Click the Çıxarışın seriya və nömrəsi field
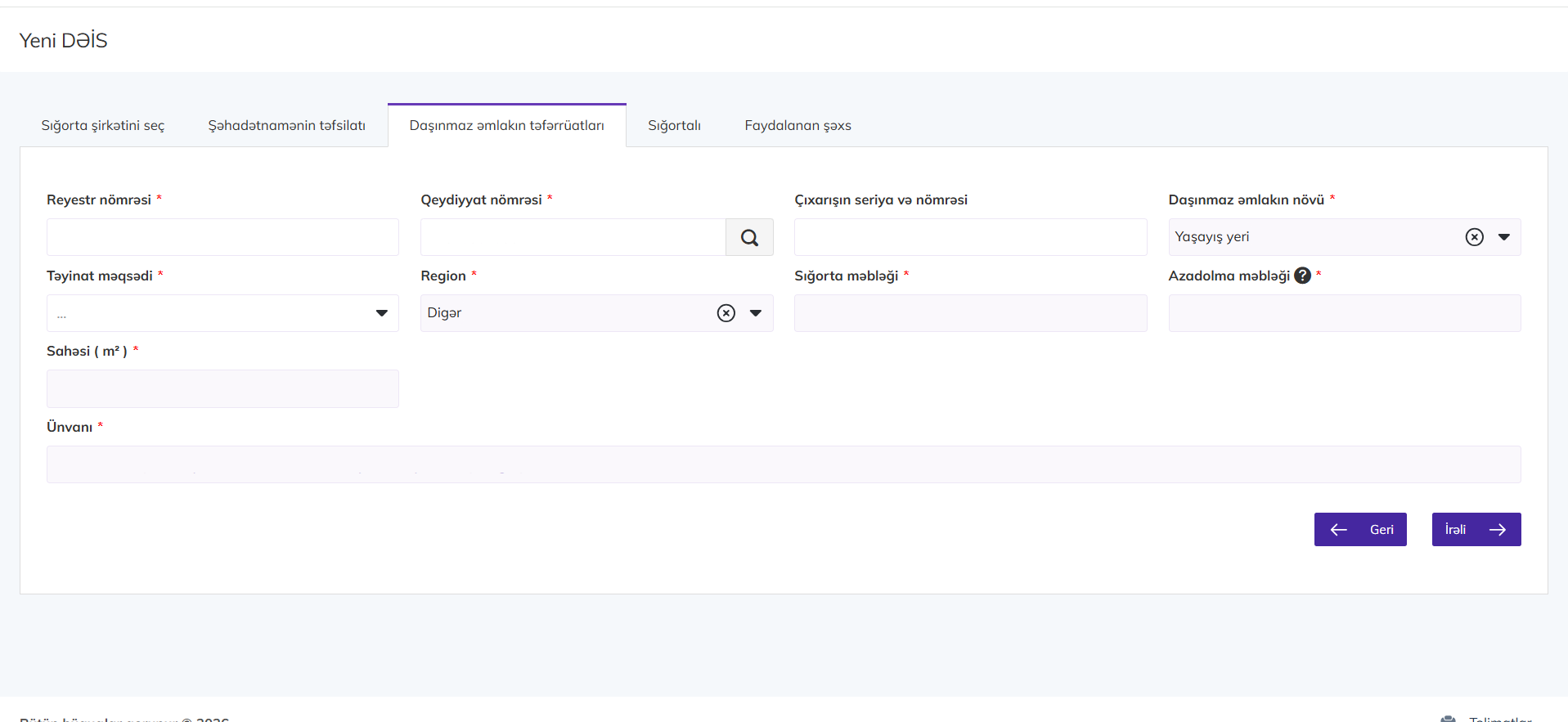The width and height of the screenshot is (1568, 722). [970, 237]
